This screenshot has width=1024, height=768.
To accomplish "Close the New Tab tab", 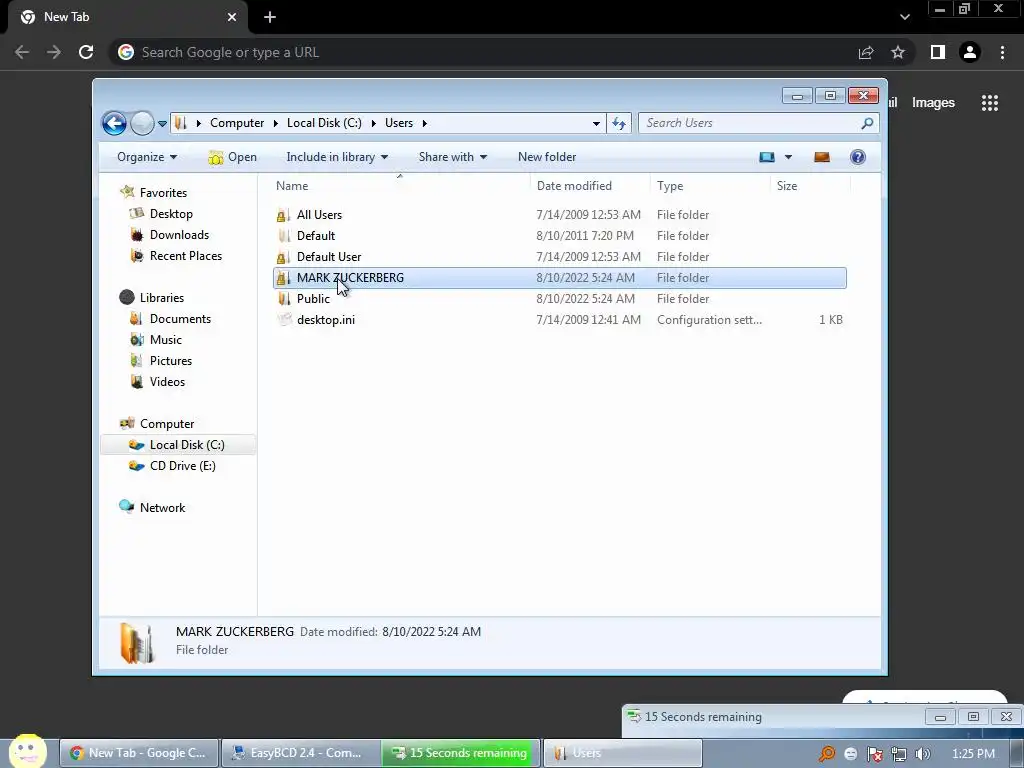I will [232, 17].
